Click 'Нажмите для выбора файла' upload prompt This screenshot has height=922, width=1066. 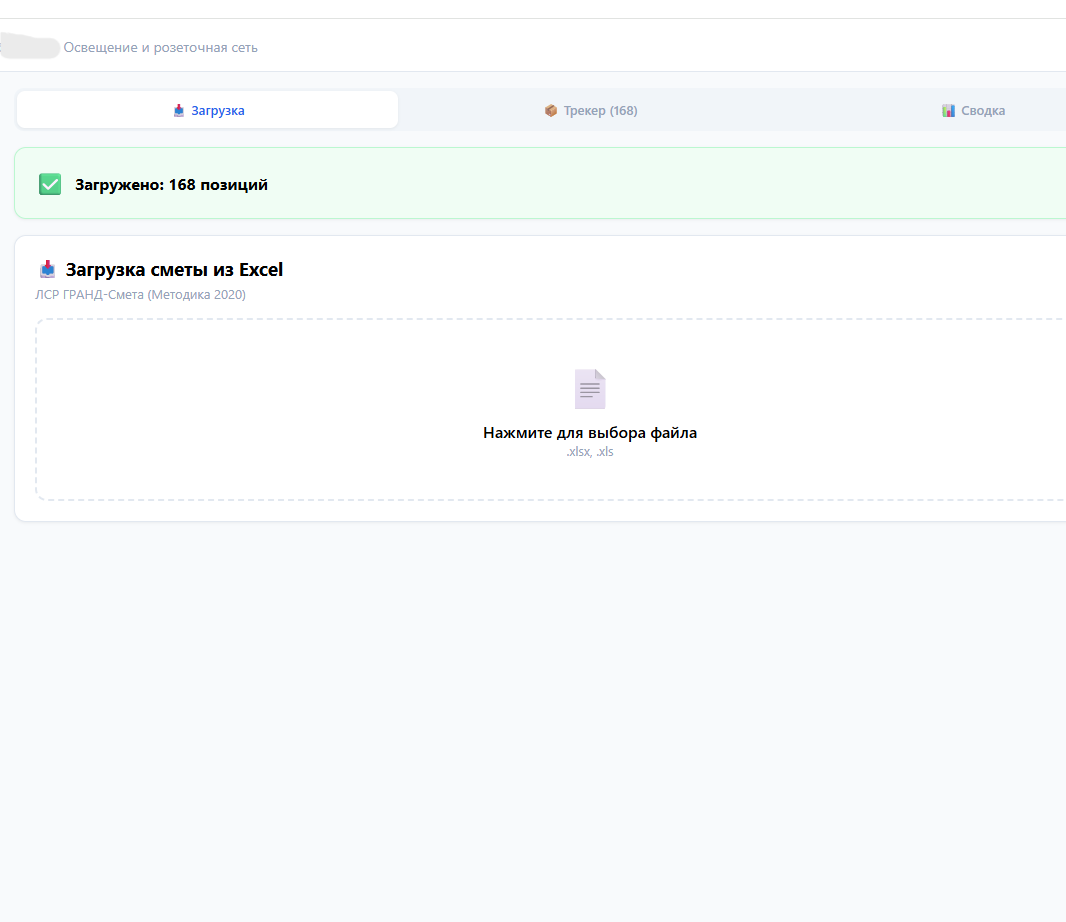(x=590, y=432)
